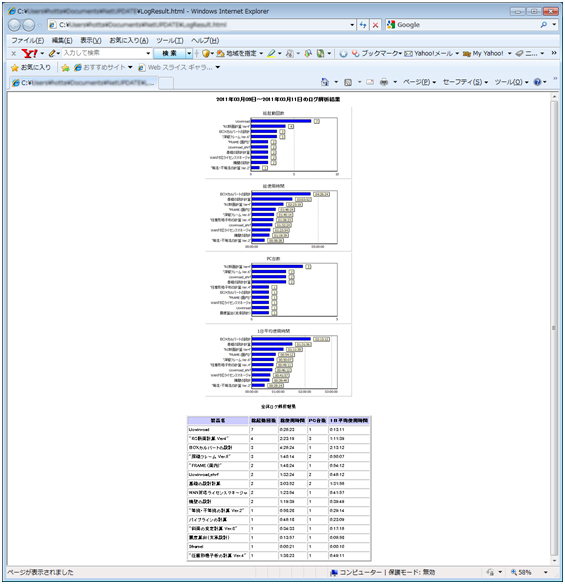Click the PC台数 bar chart
The width and height of the screenshot is (565, 584).
pos(278,288)
